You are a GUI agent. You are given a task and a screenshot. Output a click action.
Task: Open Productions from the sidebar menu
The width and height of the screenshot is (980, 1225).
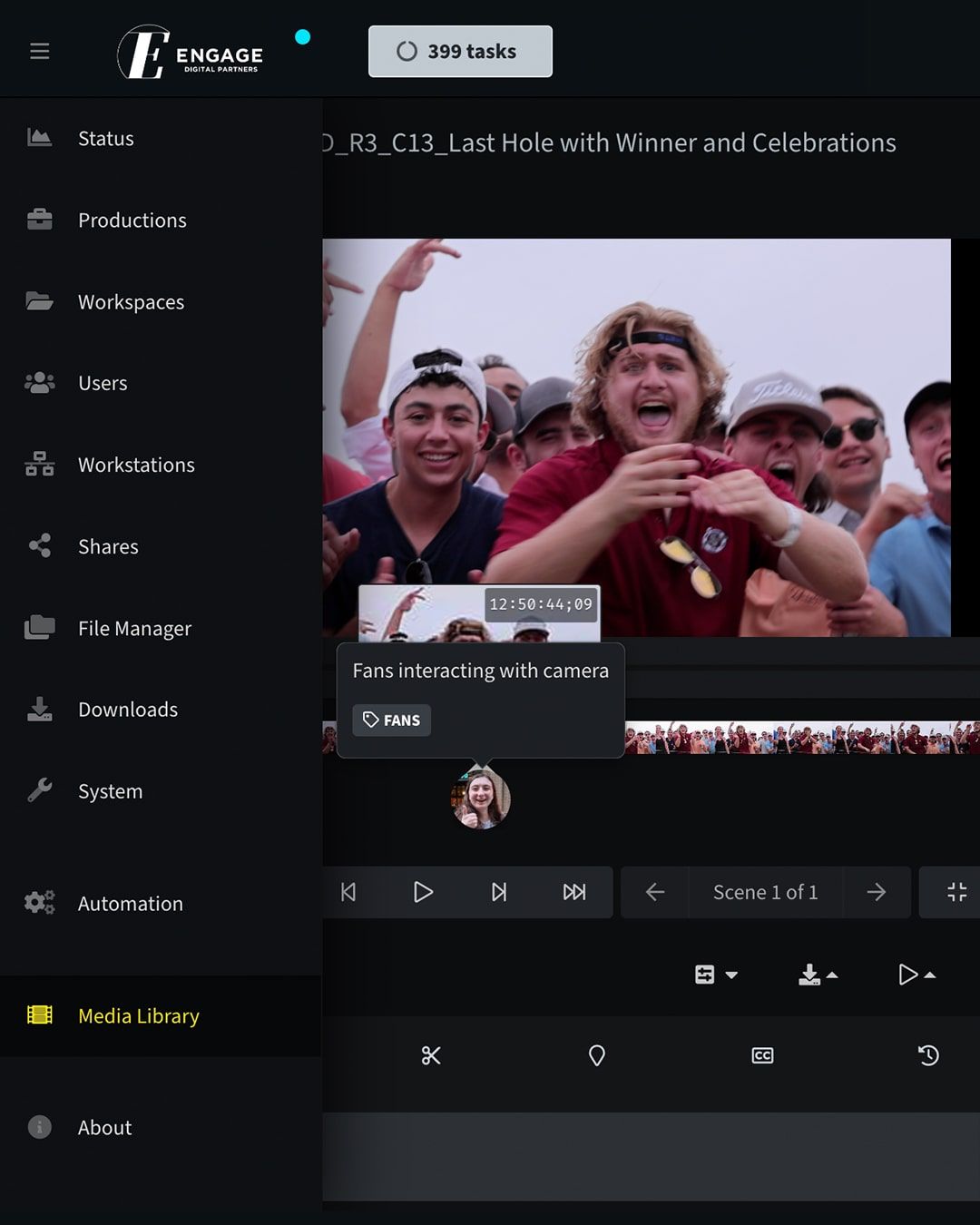pos(132,220)
